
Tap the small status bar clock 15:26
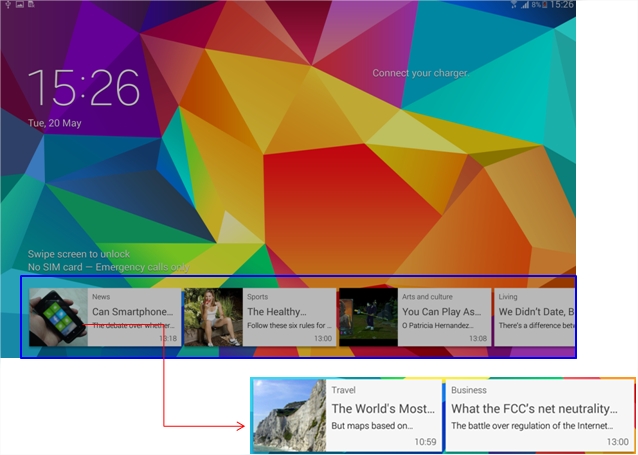[561, 4]
